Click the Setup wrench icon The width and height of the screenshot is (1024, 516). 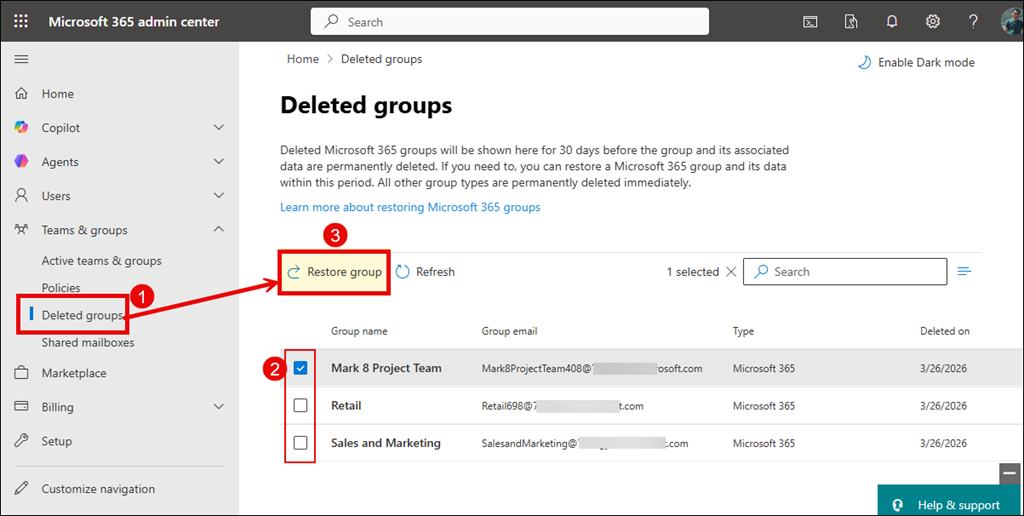[22, 440]
